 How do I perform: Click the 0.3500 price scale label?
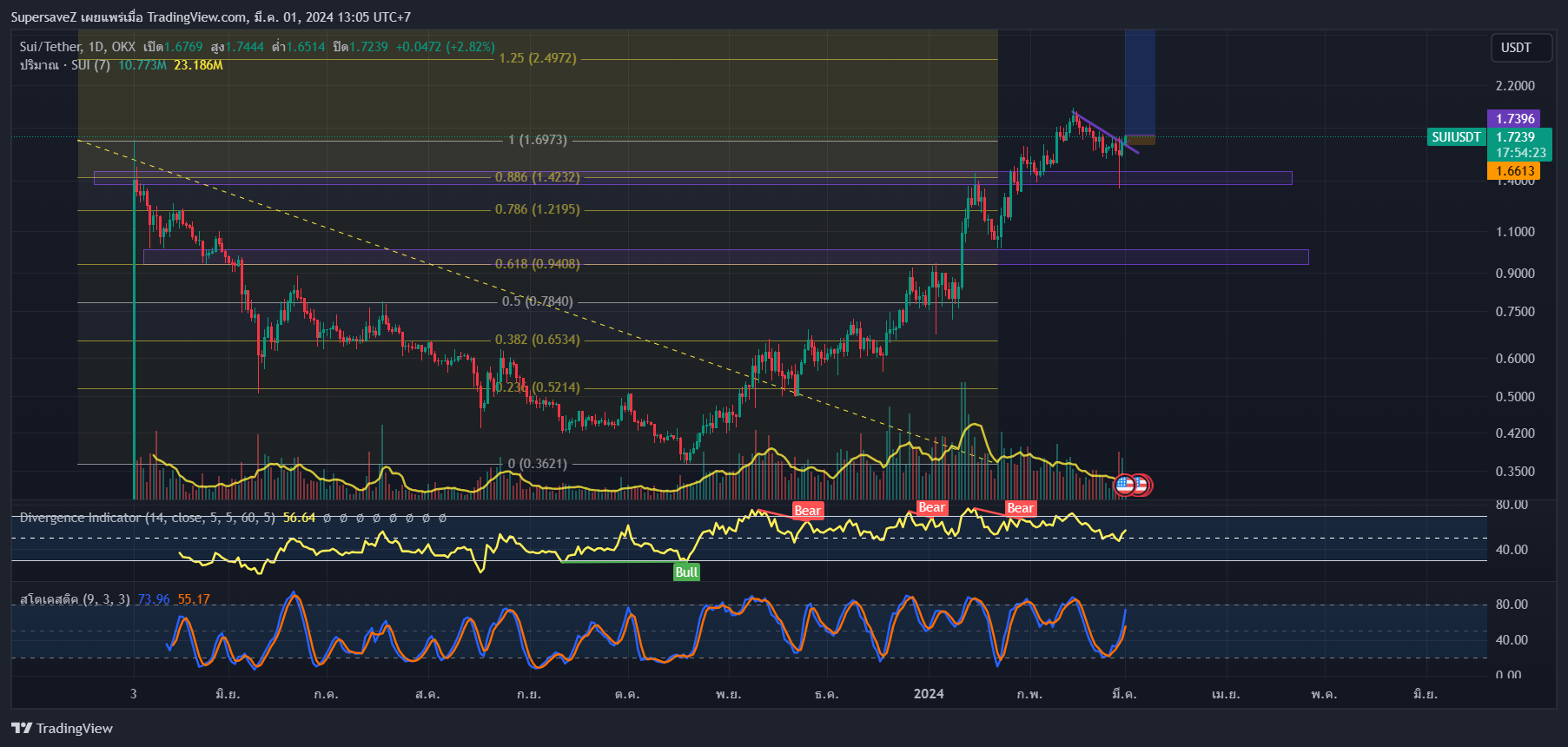click(1515, 472)
